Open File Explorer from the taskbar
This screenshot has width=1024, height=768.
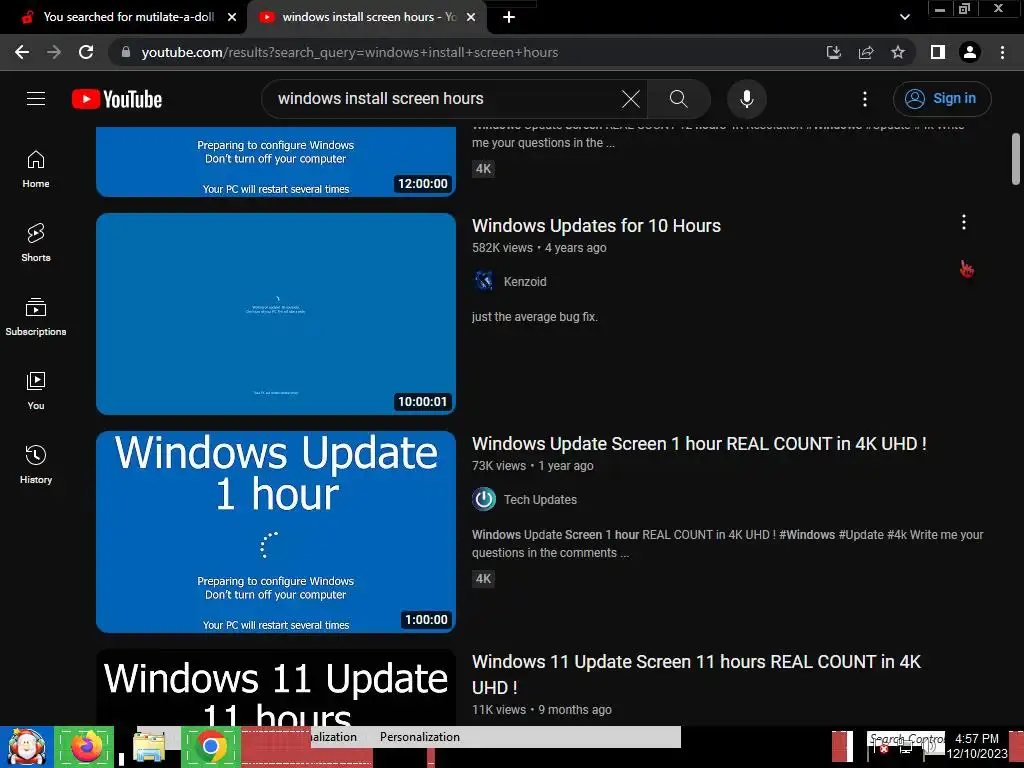[x=149, y=747]
